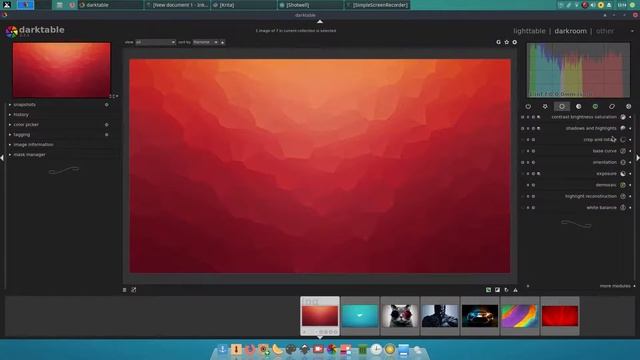Image resolution: width=640 pixels, height=360 pixels.
Task: Open the teal filmstrip thumbnail
Action: (x=360, y=316)
